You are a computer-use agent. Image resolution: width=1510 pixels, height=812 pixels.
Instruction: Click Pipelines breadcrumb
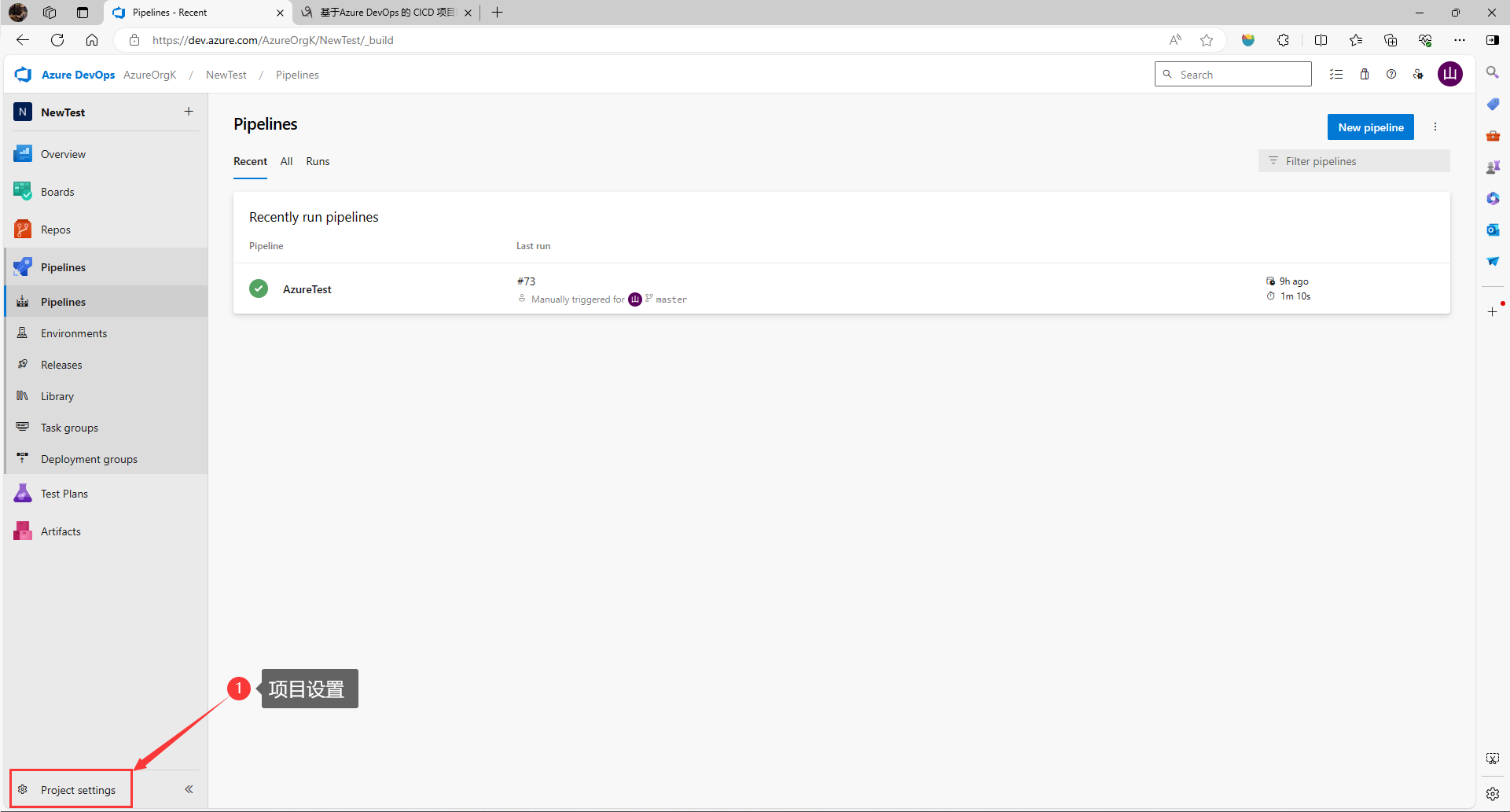coord(297,75)
